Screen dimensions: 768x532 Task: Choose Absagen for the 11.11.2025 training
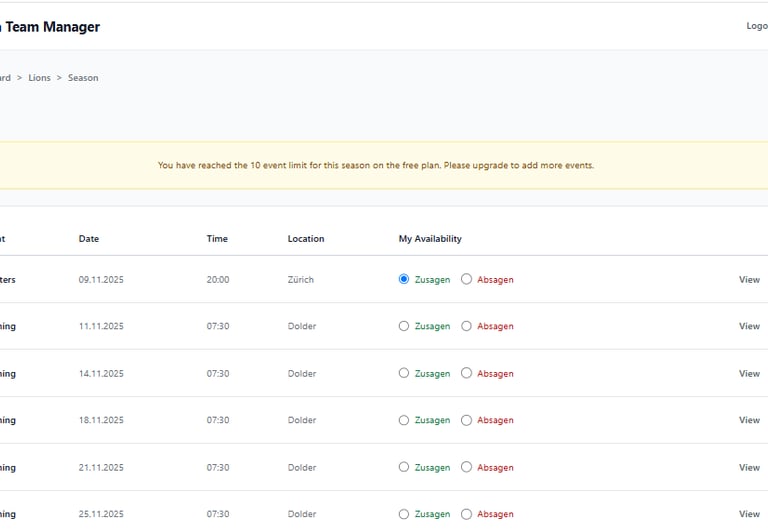tap(466, 326)
